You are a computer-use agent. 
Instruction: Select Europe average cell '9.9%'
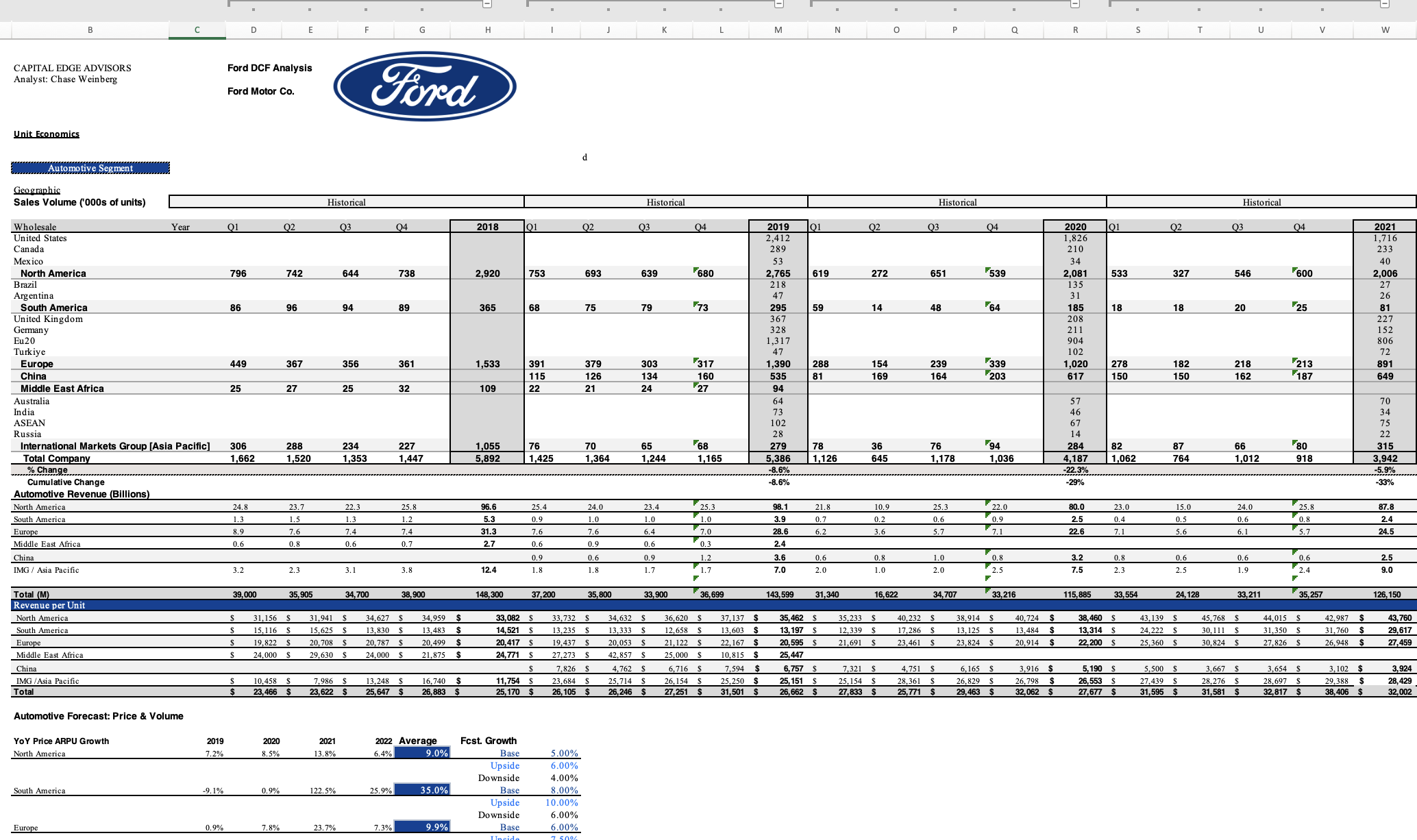click(x=422, y=827)
